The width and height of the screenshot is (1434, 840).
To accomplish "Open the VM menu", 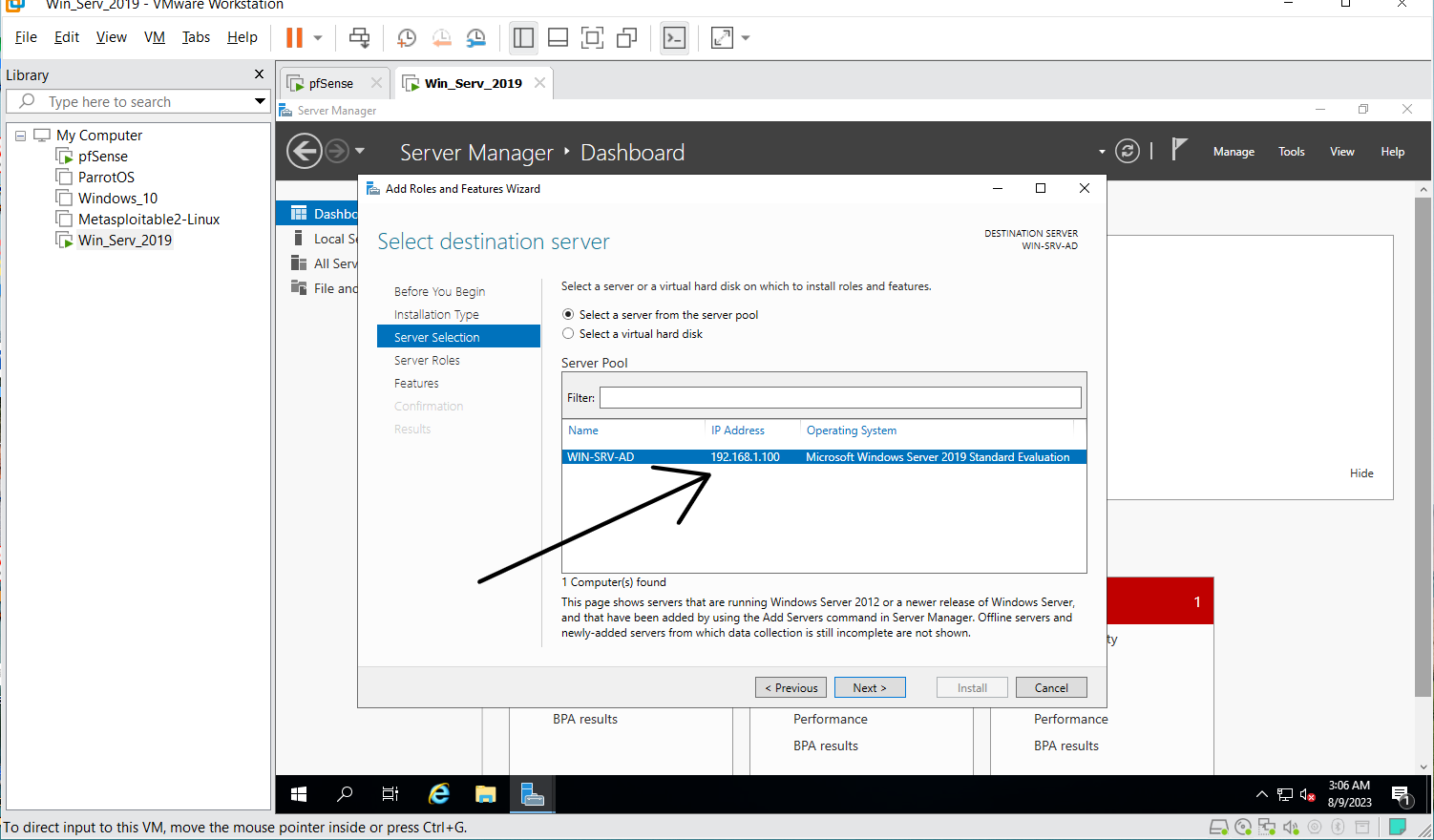I will point(154,37).
